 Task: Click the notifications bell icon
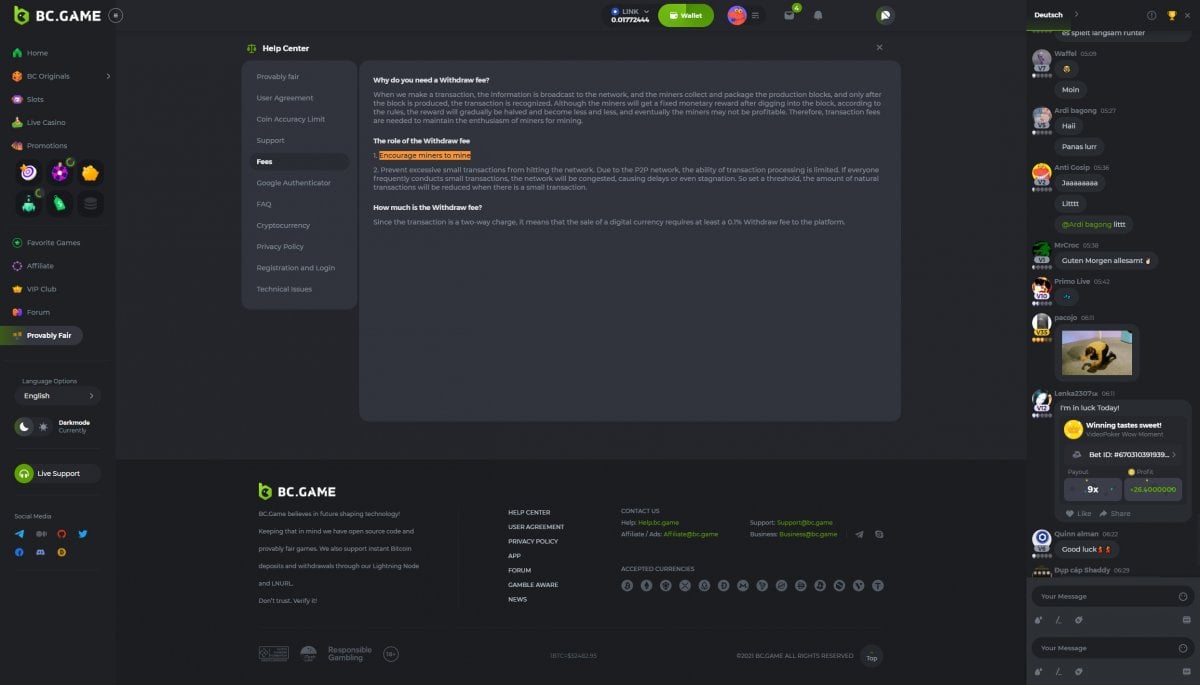(818, 16)
